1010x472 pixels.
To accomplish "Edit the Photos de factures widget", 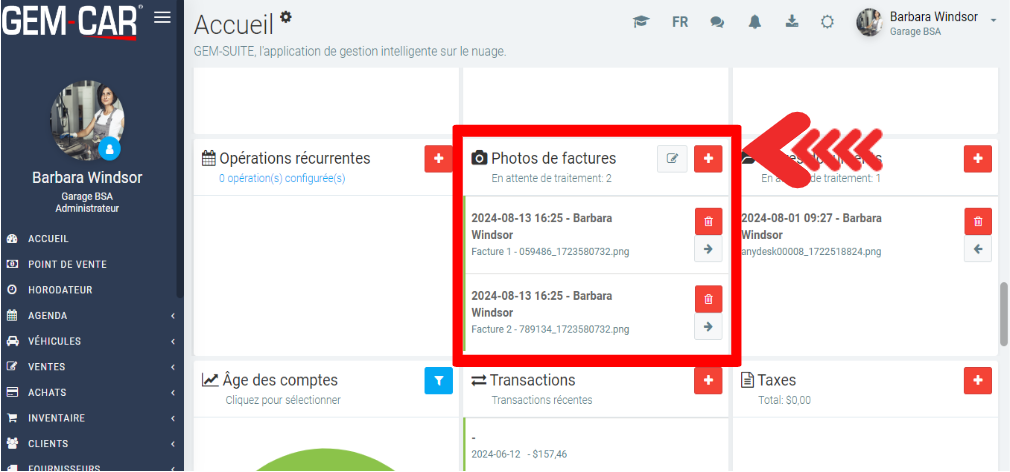I will tap(672, 159).
